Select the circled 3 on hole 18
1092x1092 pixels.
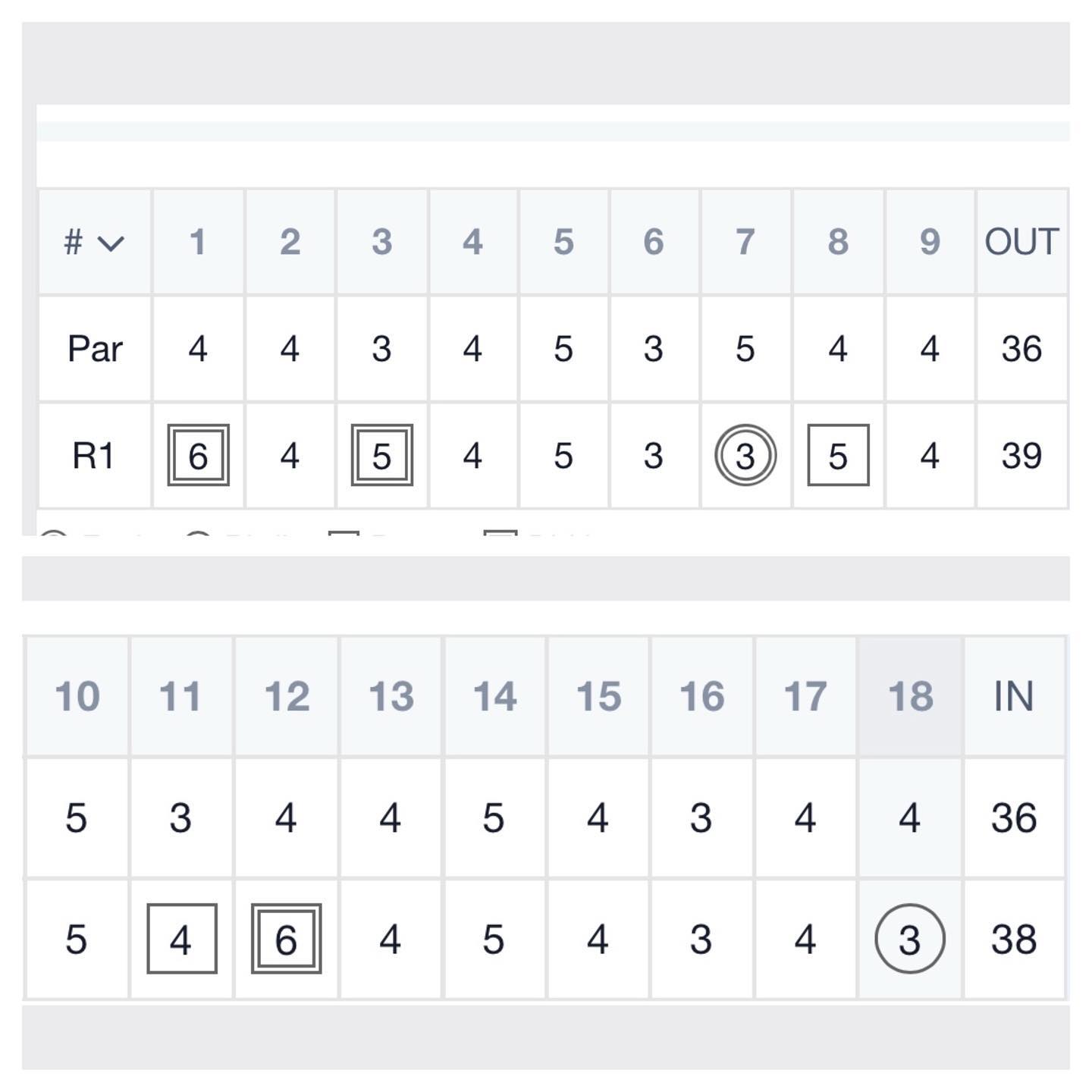point(910,939)
